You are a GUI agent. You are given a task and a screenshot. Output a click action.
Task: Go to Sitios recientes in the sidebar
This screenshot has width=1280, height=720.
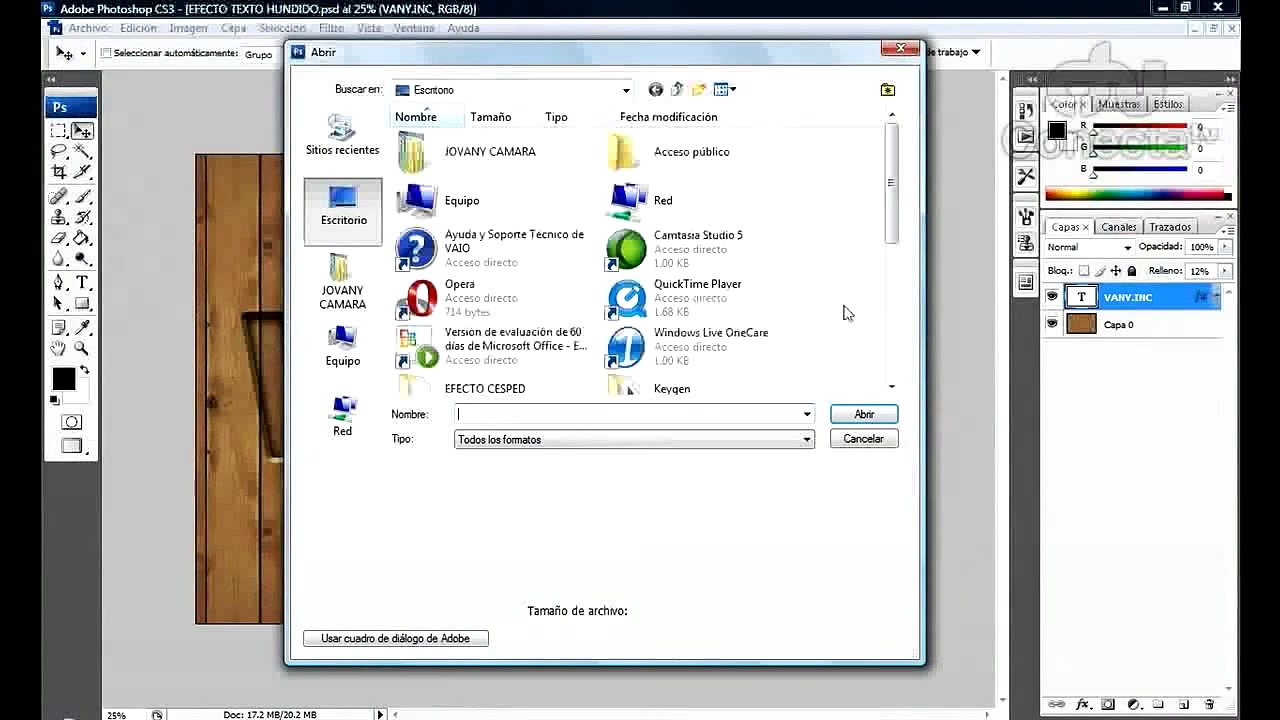(x=342, y=135)
